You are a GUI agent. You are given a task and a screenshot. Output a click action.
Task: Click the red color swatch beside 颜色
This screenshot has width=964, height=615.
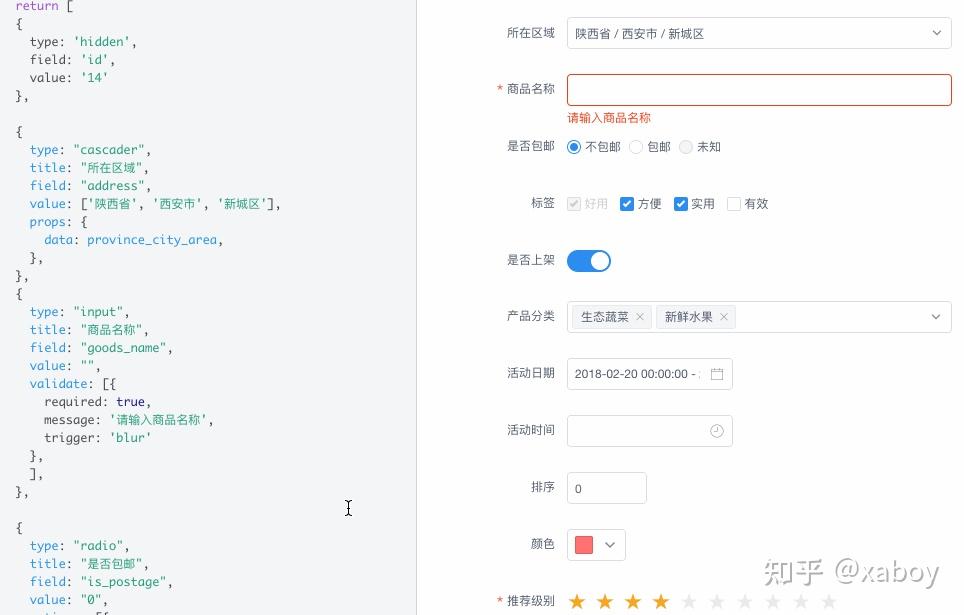[x=586, y=544]
